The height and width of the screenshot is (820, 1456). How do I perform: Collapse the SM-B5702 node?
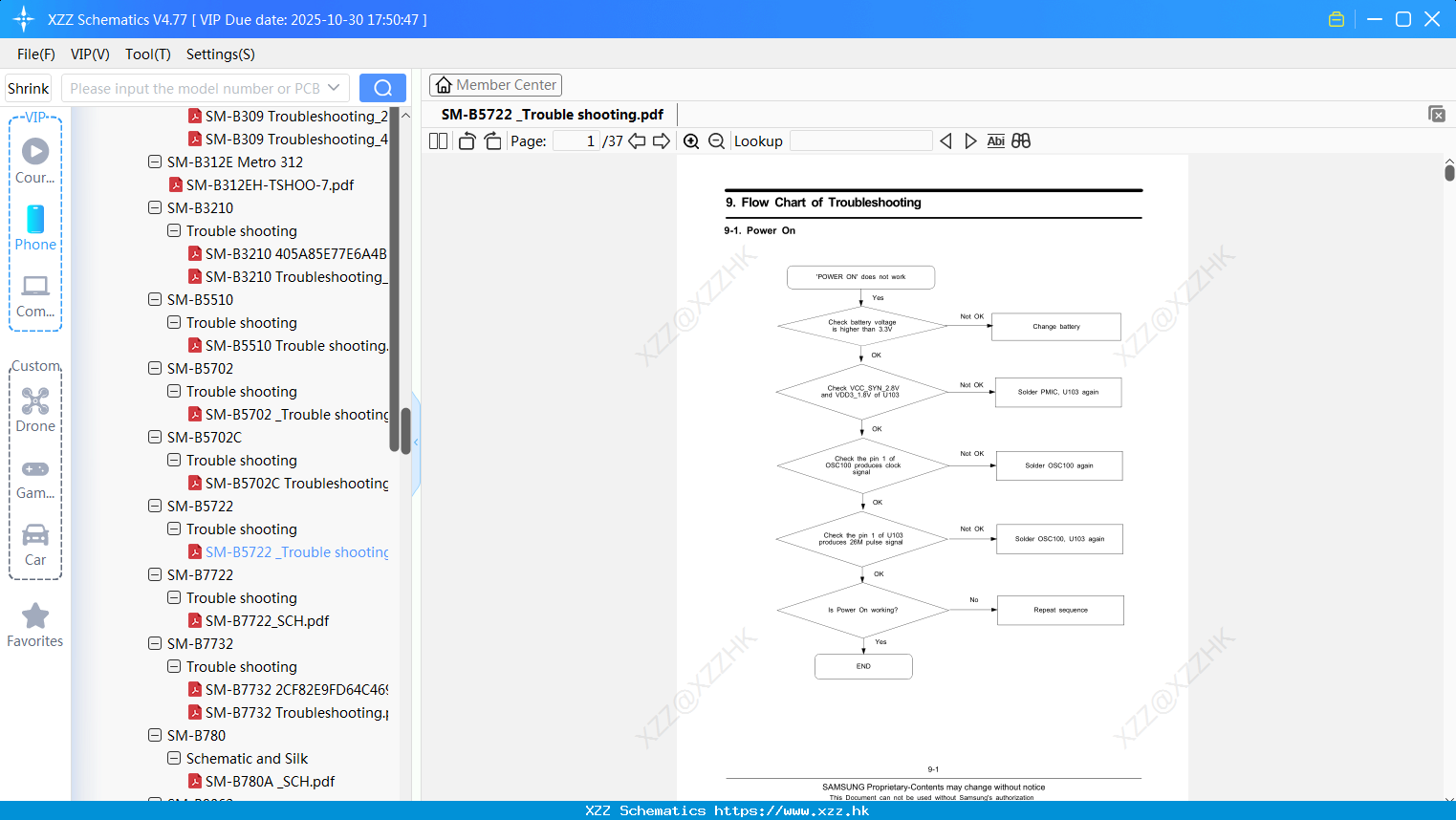coord(155,368)
